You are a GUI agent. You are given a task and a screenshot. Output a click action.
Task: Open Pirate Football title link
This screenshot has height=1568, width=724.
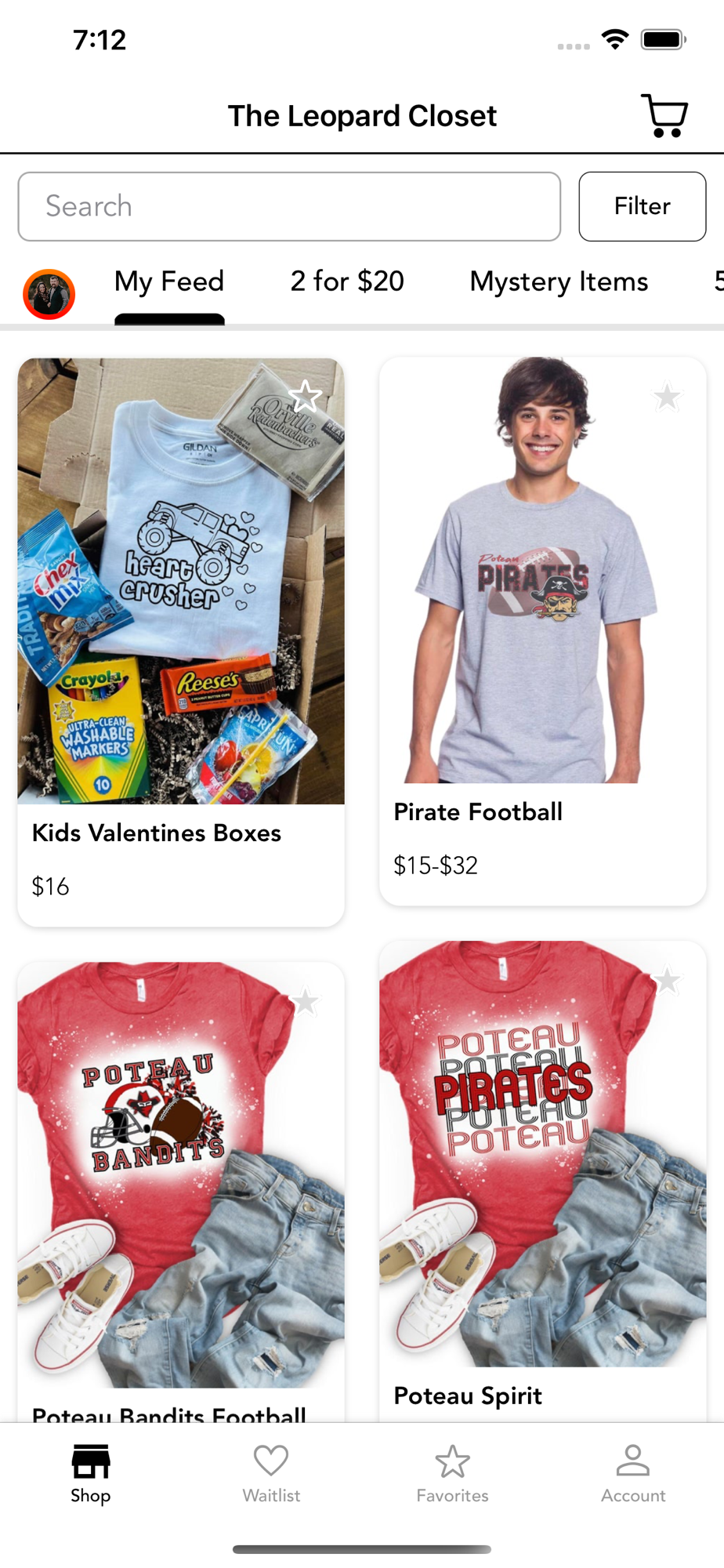[478, 812]
